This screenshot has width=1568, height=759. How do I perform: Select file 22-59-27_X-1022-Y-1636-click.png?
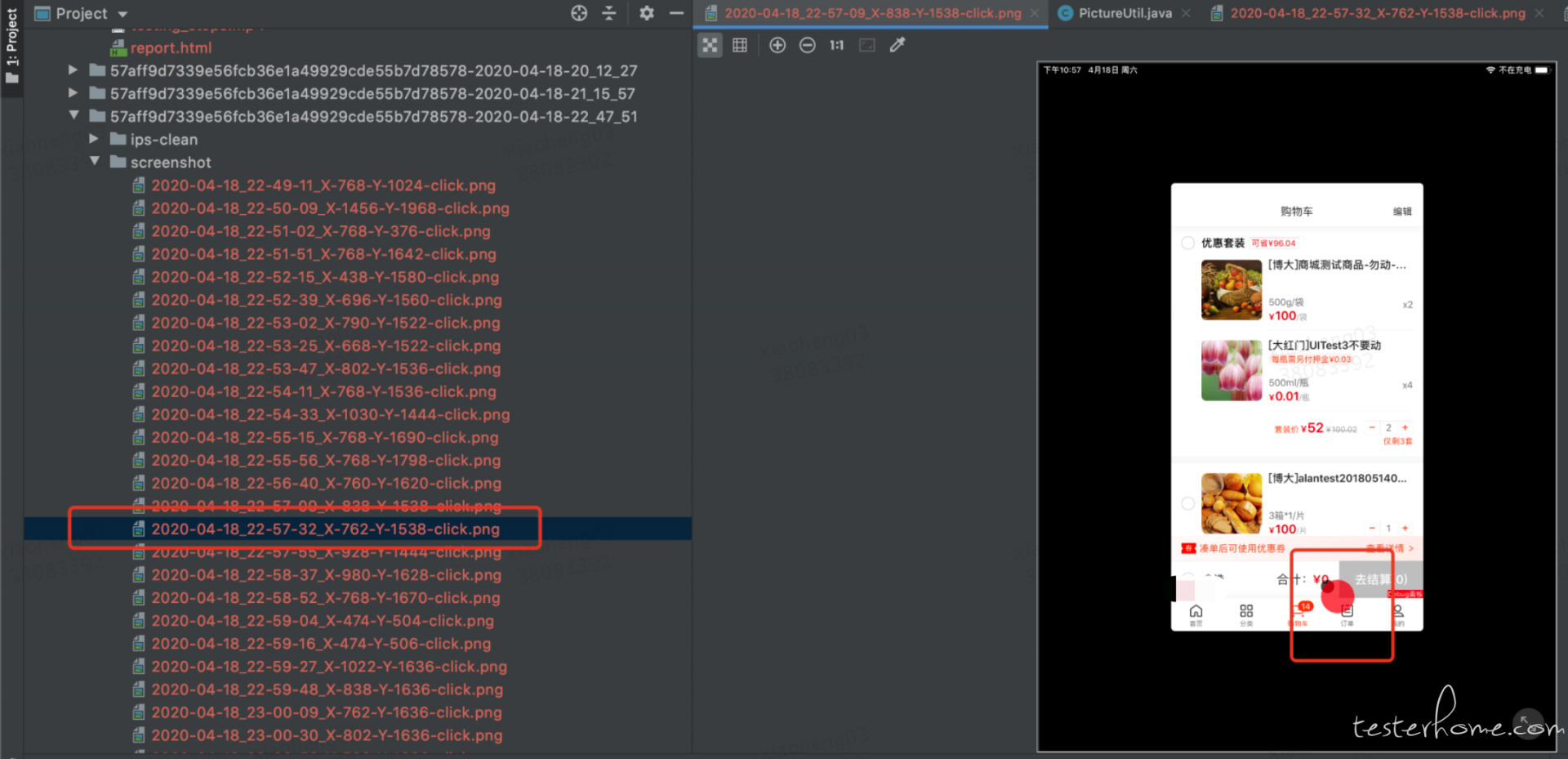(329, 666)
